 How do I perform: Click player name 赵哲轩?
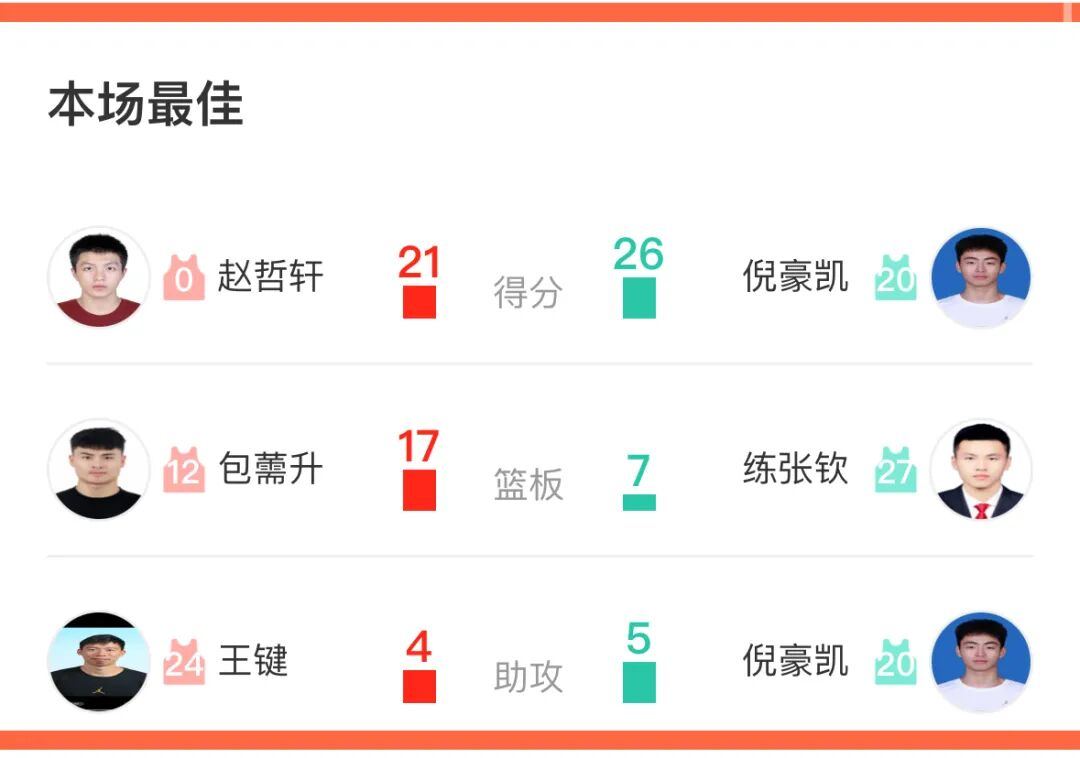271,277
